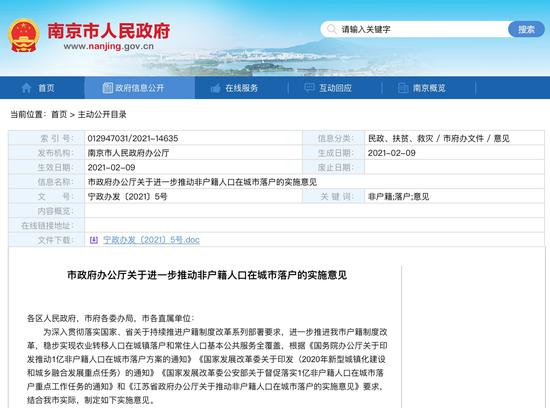Select category 民政、扶贫、救灾 / 市府办文件 / 意见
This screenshot has height=408, width=550.
pos(439,138)
